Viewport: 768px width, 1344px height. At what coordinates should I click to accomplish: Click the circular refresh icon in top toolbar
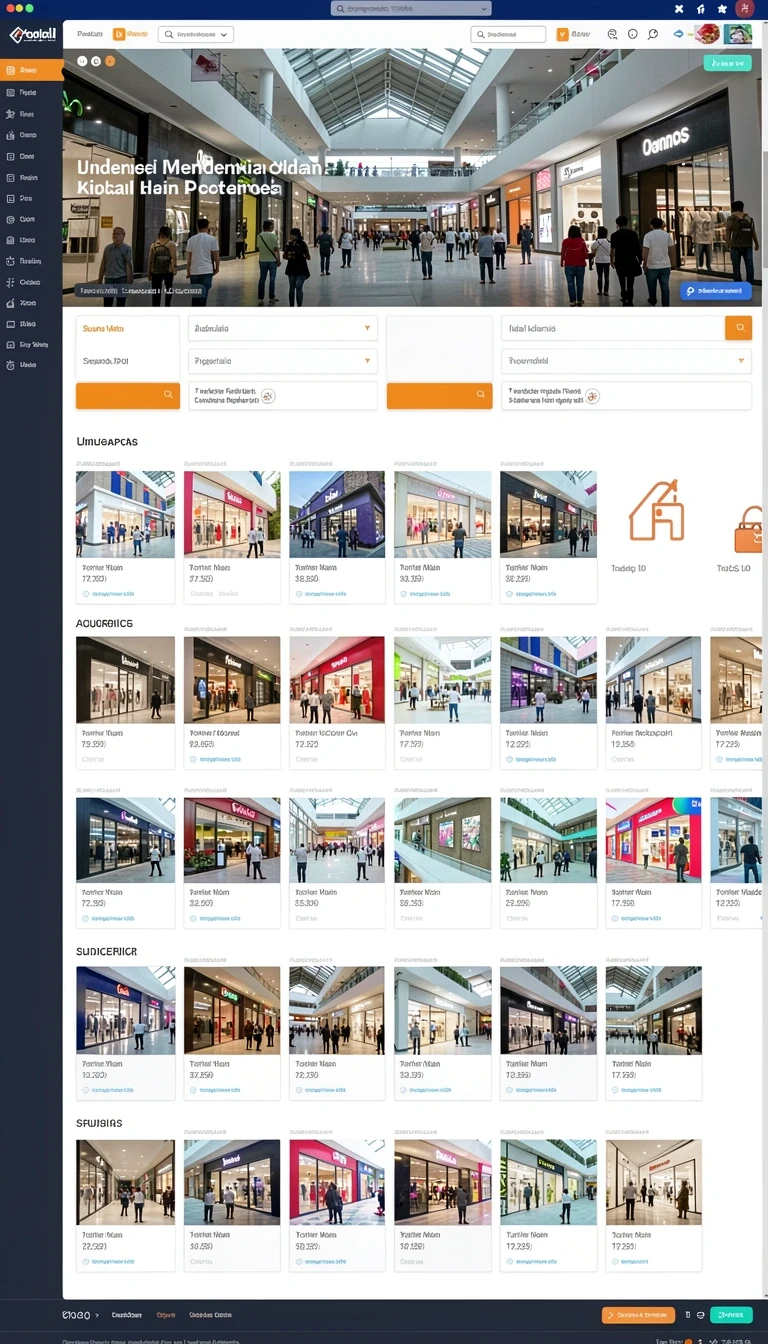pos(612,34)
